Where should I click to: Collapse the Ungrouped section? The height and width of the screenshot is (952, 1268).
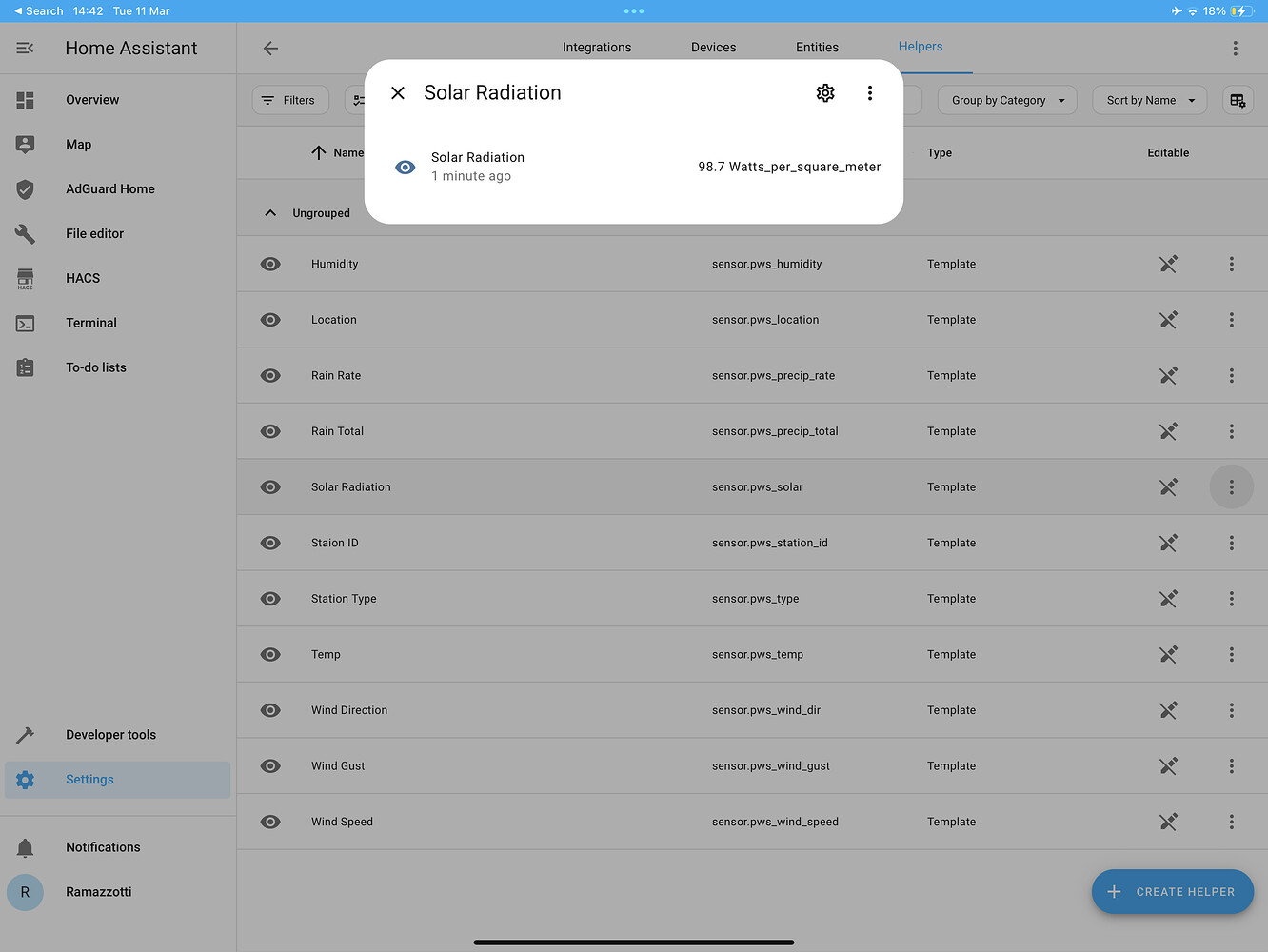click(270, 212)
